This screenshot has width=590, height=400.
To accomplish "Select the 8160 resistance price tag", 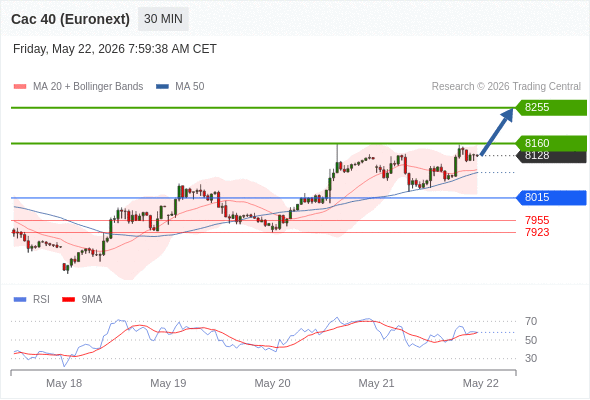I will (551, 143).
